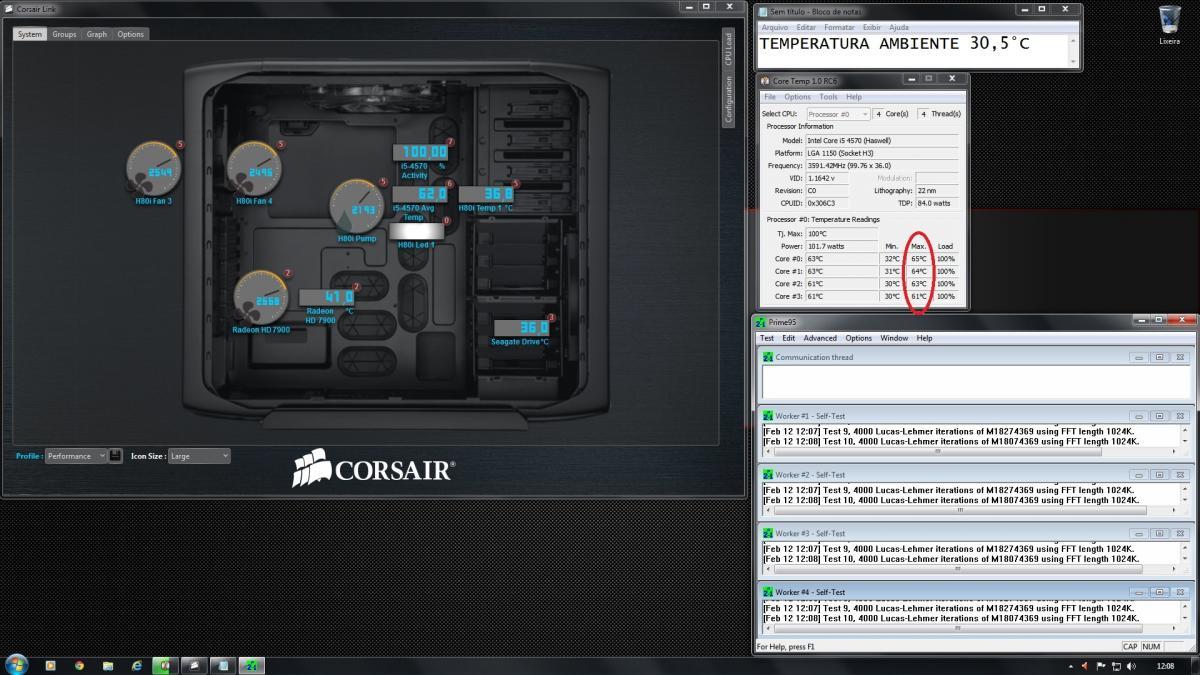This screenshot has height=675, width=1200.
Task: Open the Profile Performance dropdown
Action: pos(75,456)
